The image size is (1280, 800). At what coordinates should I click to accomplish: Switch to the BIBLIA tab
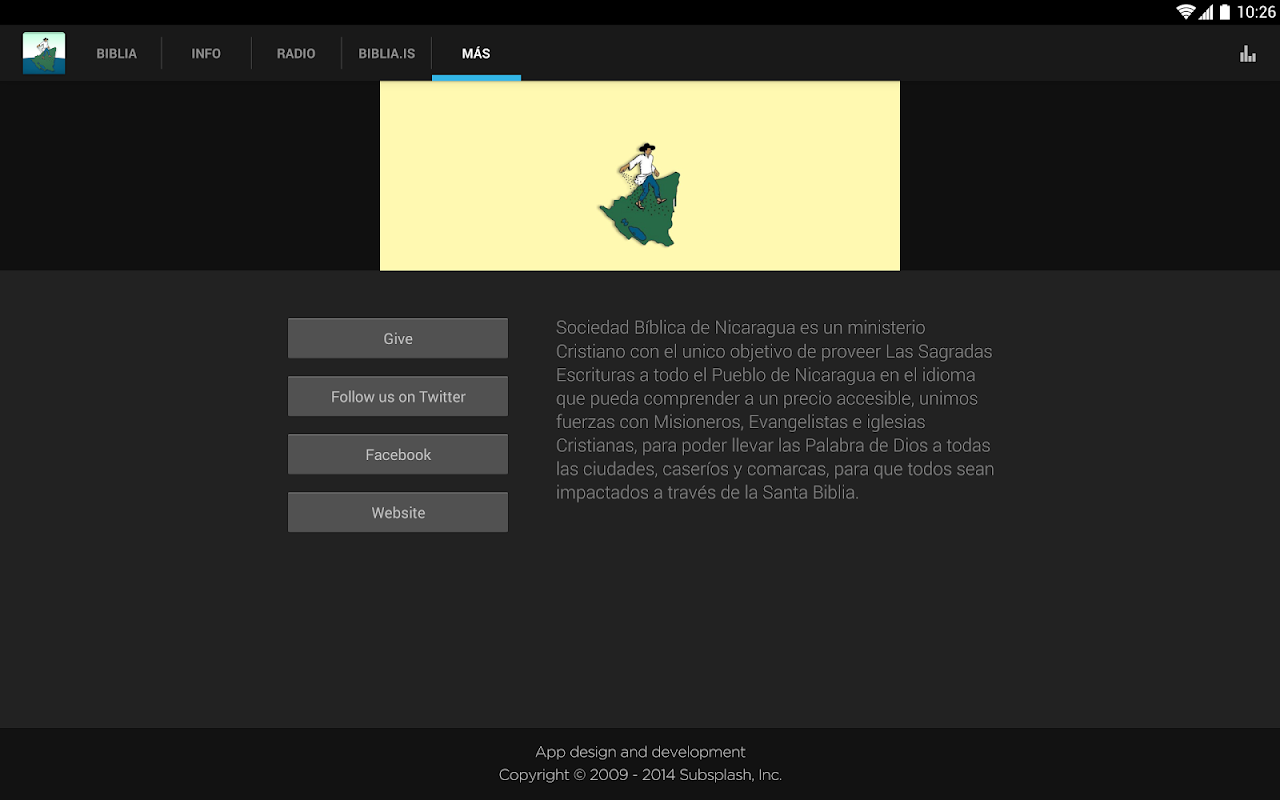tap(117, 53)
